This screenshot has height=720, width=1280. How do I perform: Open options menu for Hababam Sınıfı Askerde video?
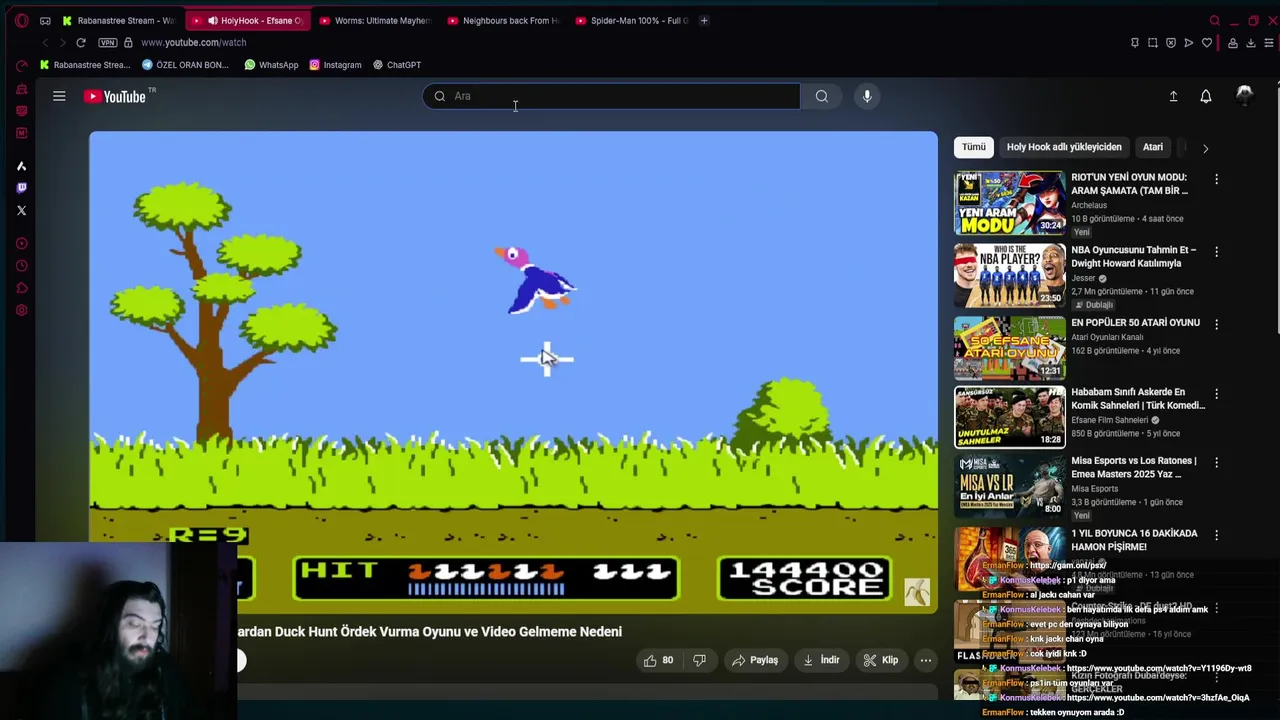1216,394
